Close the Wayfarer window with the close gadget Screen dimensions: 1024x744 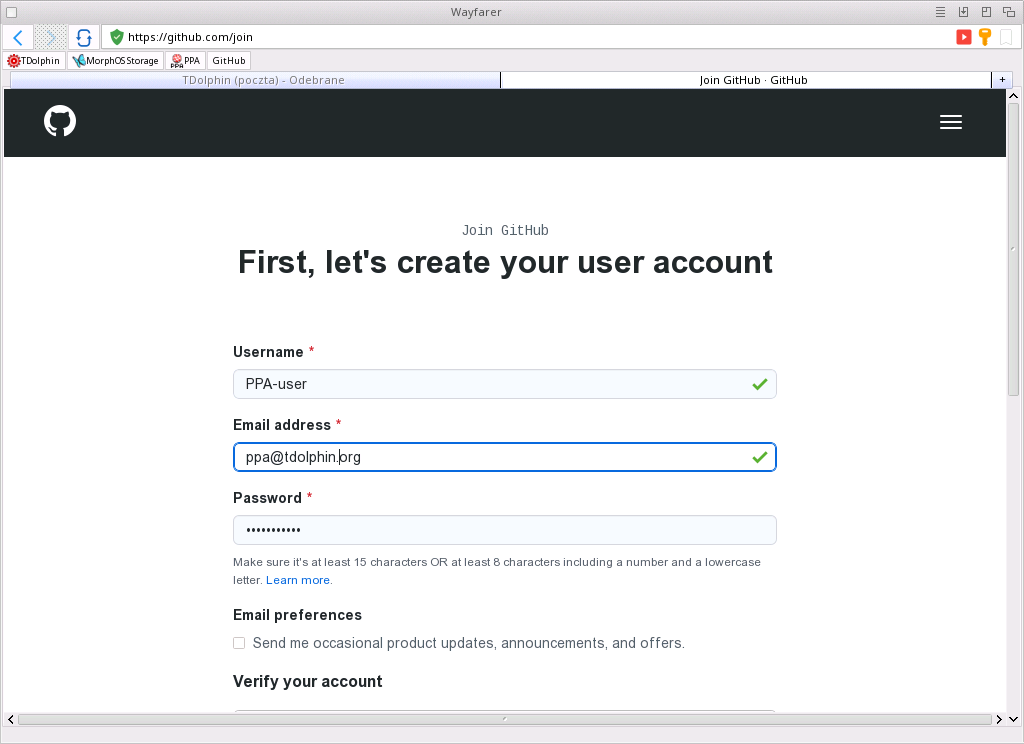click(12, 12)
